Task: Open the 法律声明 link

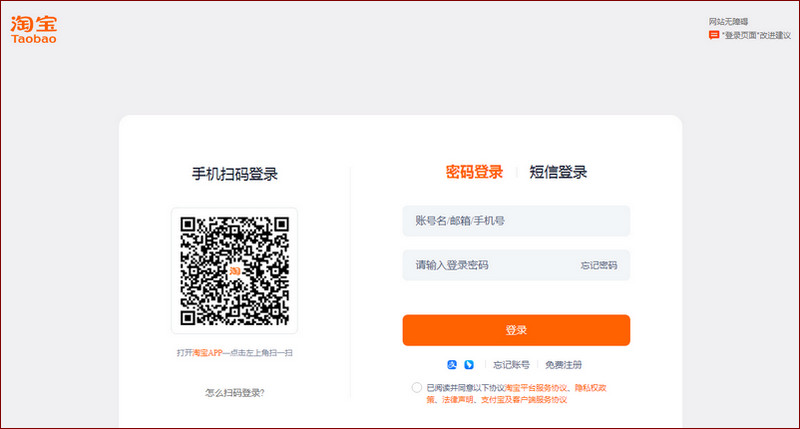Action: tap(457, 399)
